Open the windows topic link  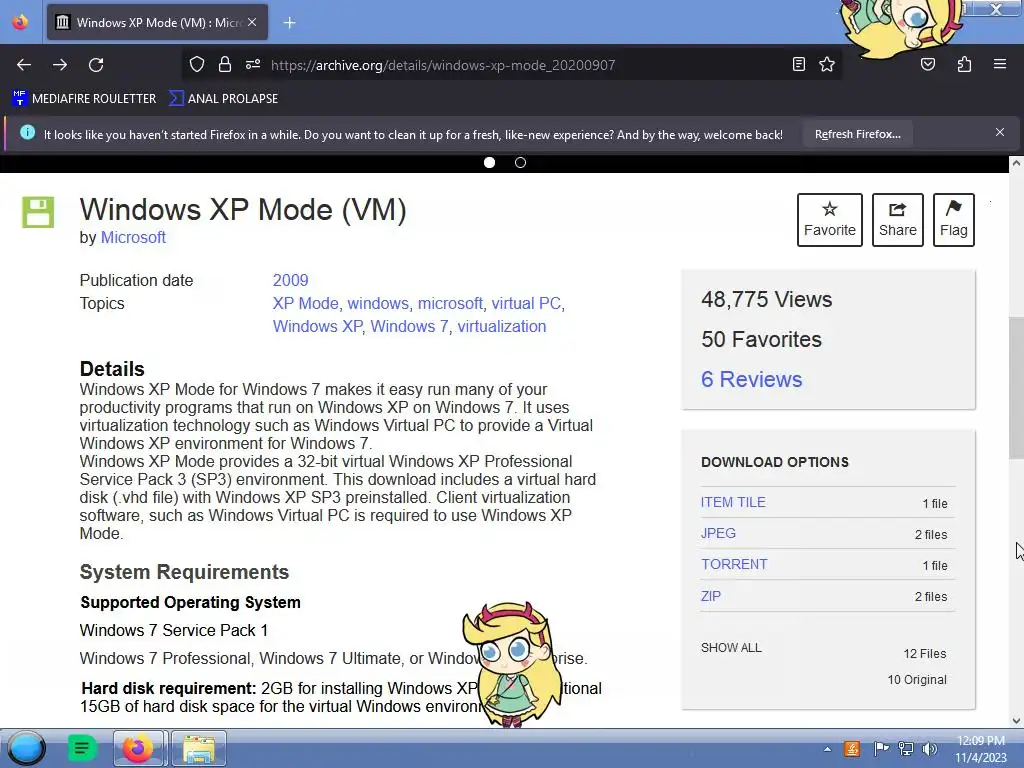coord(377,303)
